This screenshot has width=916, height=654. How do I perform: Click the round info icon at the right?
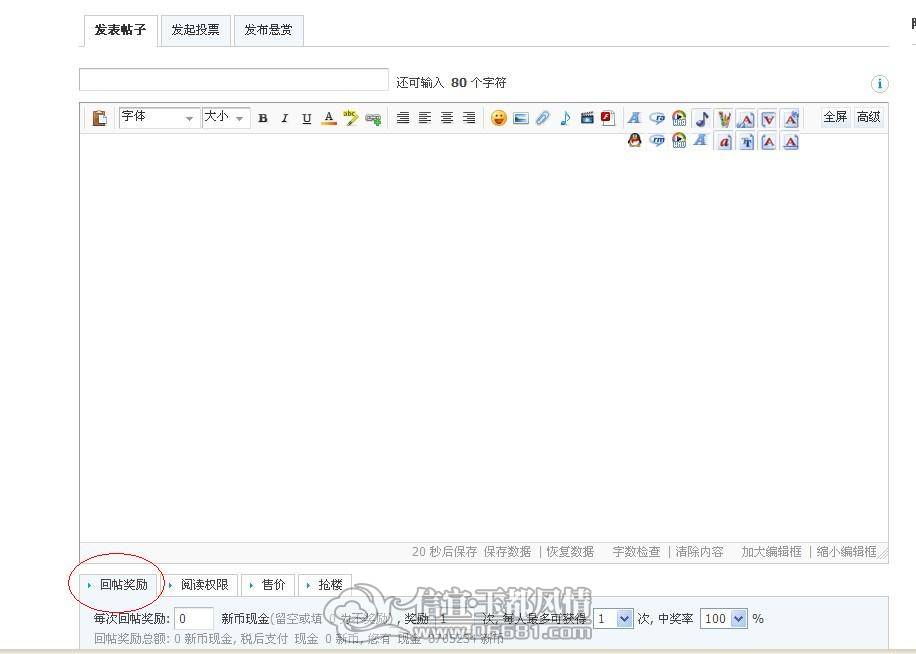point(880,84)
